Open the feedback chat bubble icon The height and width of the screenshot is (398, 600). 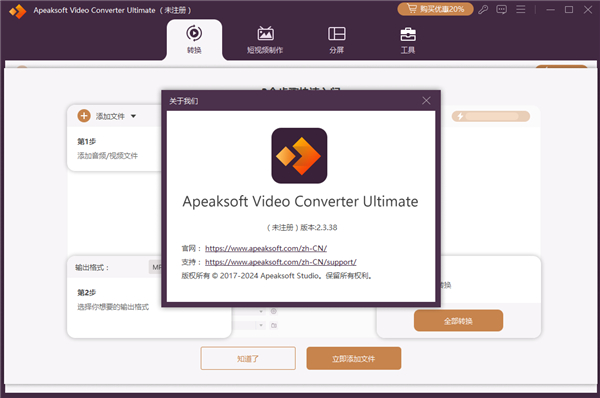(502, 9)
